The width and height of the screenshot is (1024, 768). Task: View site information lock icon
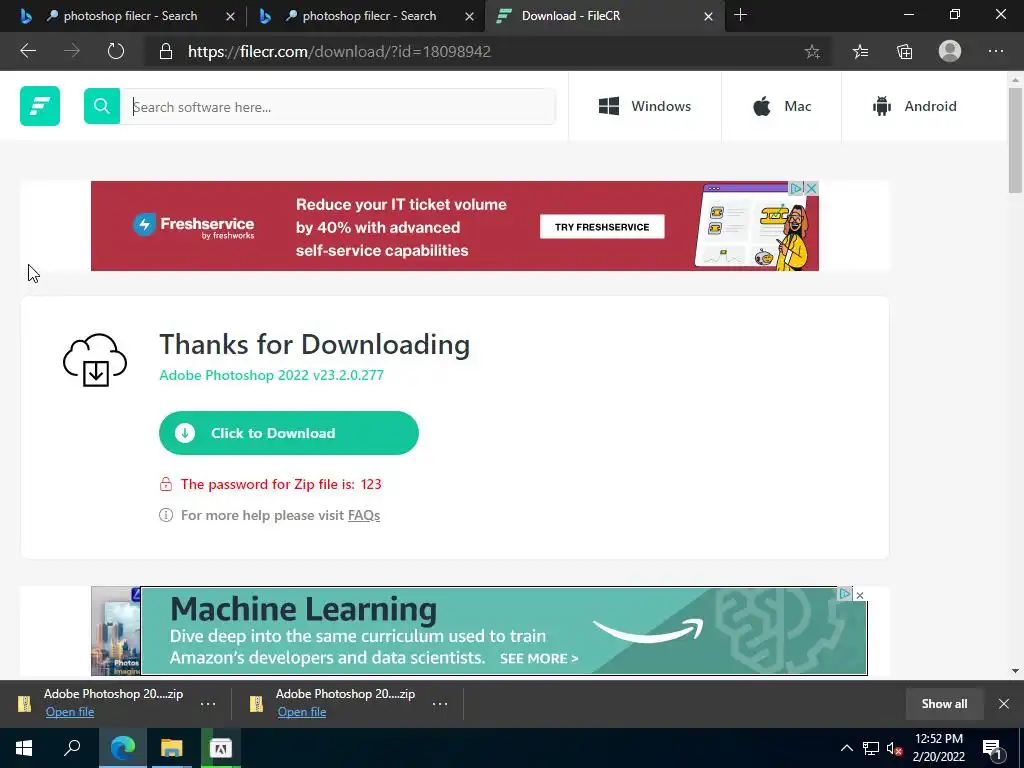[x=166, y=52]
